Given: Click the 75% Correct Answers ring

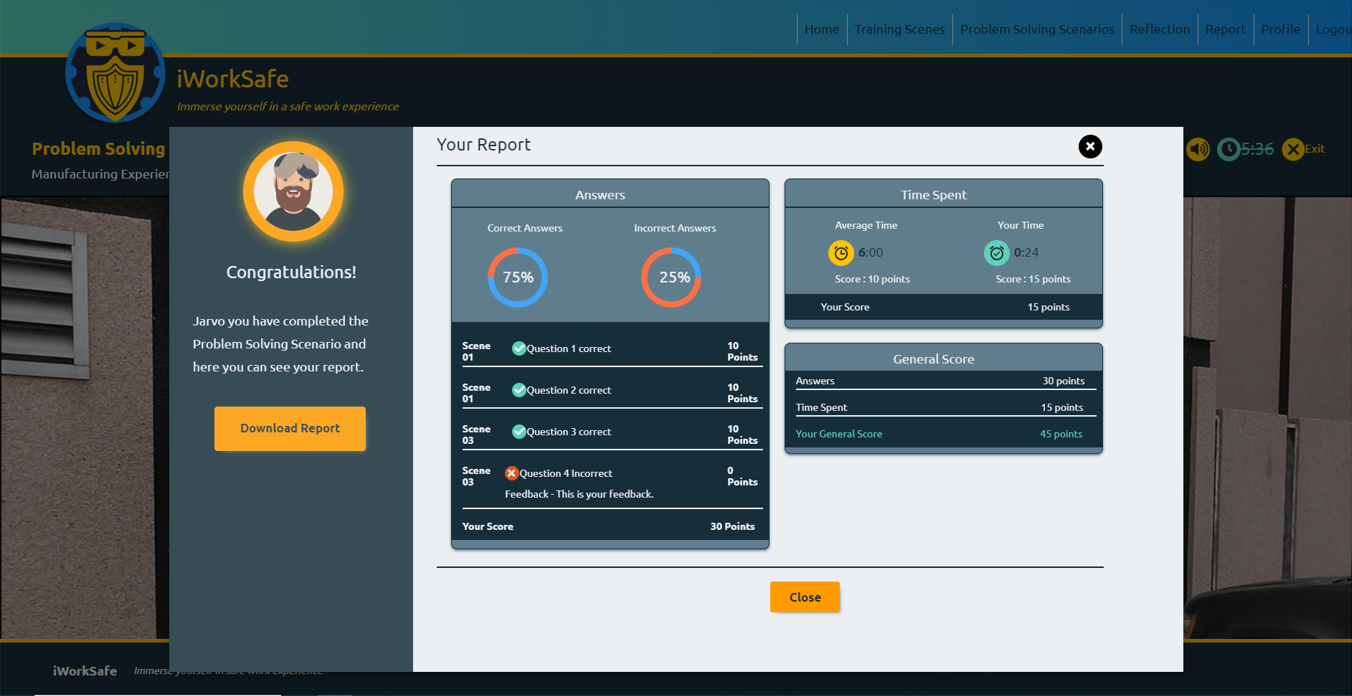Looking at the screenshot, I should tap(518, 277).
